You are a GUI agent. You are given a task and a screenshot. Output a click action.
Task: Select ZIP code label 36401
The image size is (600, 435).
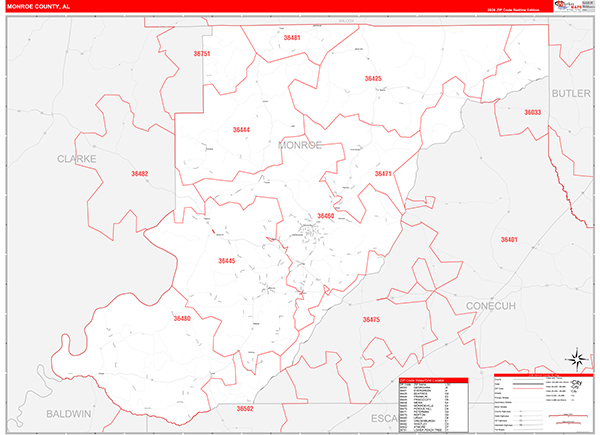(x=509, y=239)
